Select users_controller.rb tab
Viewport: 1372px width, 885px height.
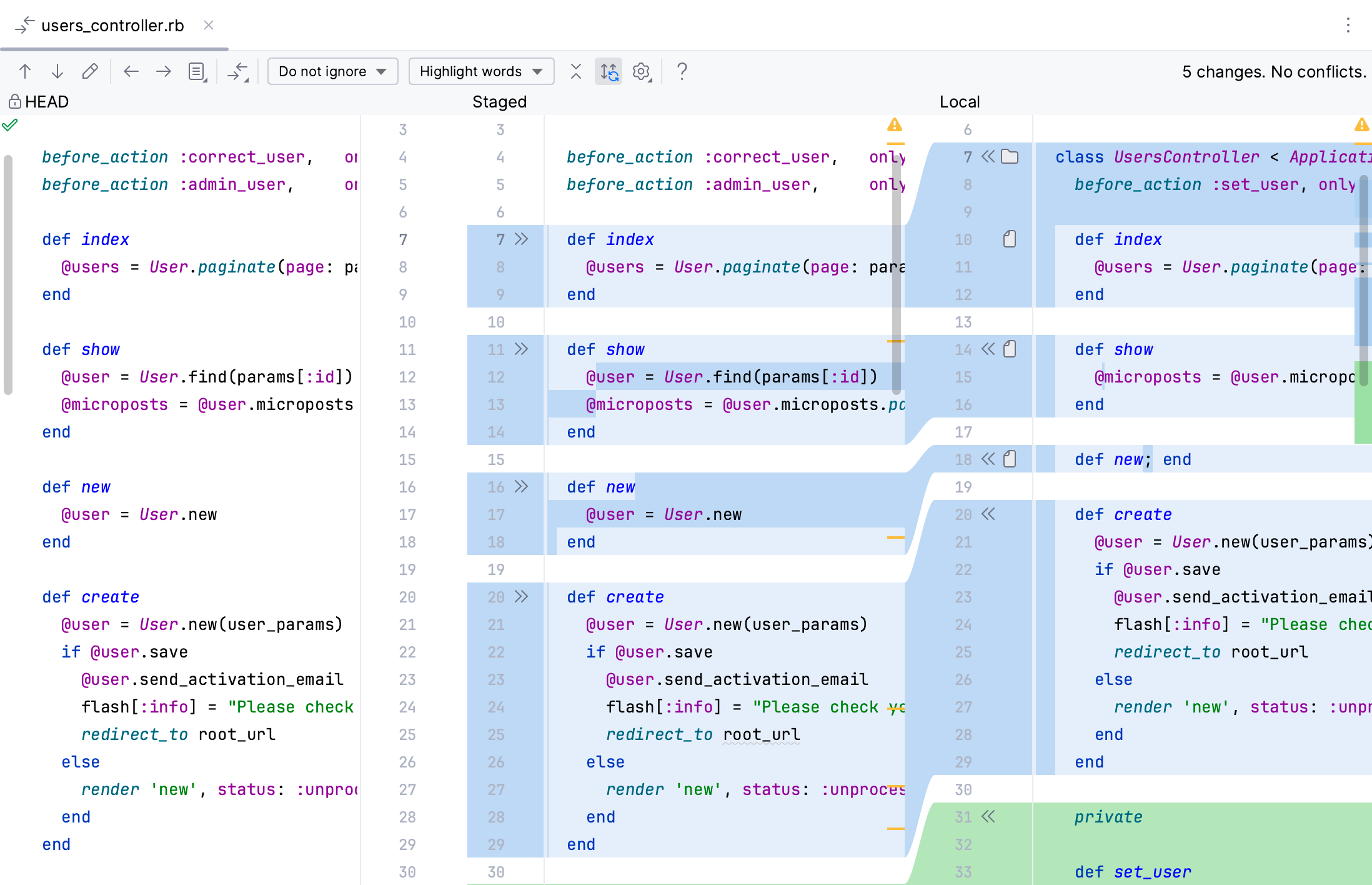[x=112, y=26]
